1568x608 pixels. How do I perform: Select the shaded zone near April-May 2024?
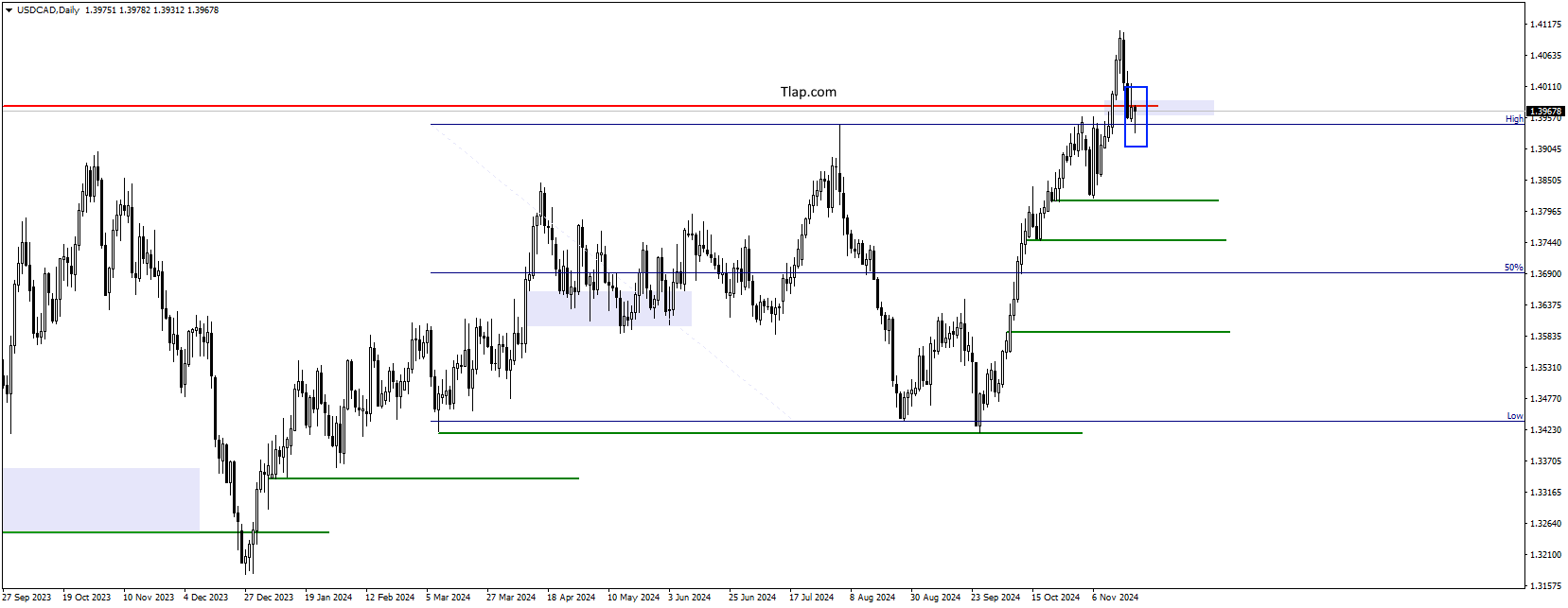609,308
